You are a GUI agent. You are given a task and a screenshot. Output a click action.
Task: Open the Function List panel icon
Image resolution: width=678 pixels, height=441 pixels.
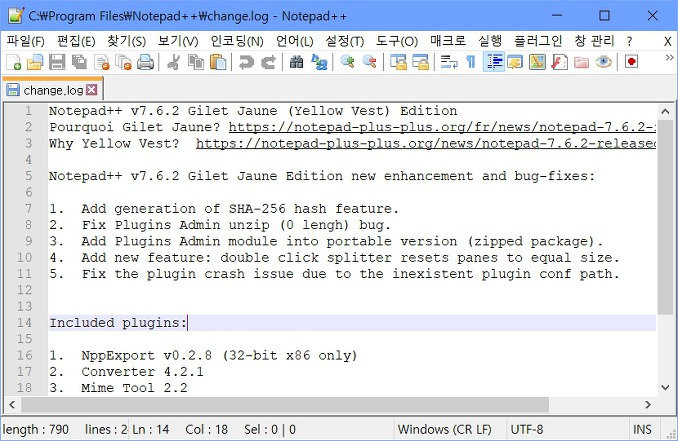click(559, 62)
